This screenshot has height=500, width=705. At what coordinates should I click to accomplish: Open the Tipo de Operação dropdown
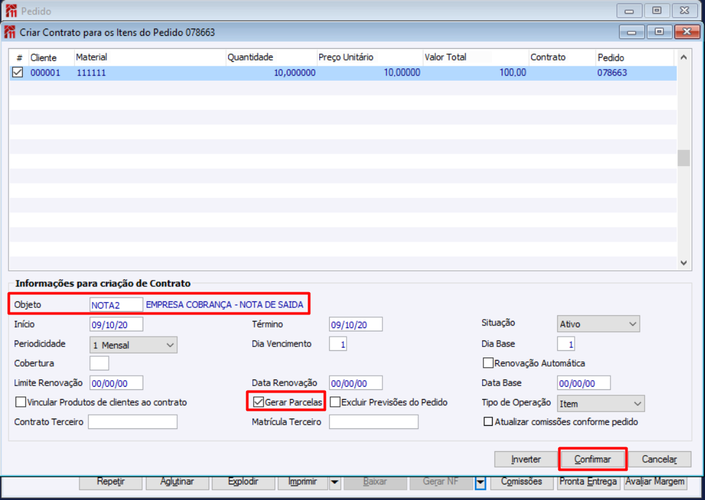point(601,403)
